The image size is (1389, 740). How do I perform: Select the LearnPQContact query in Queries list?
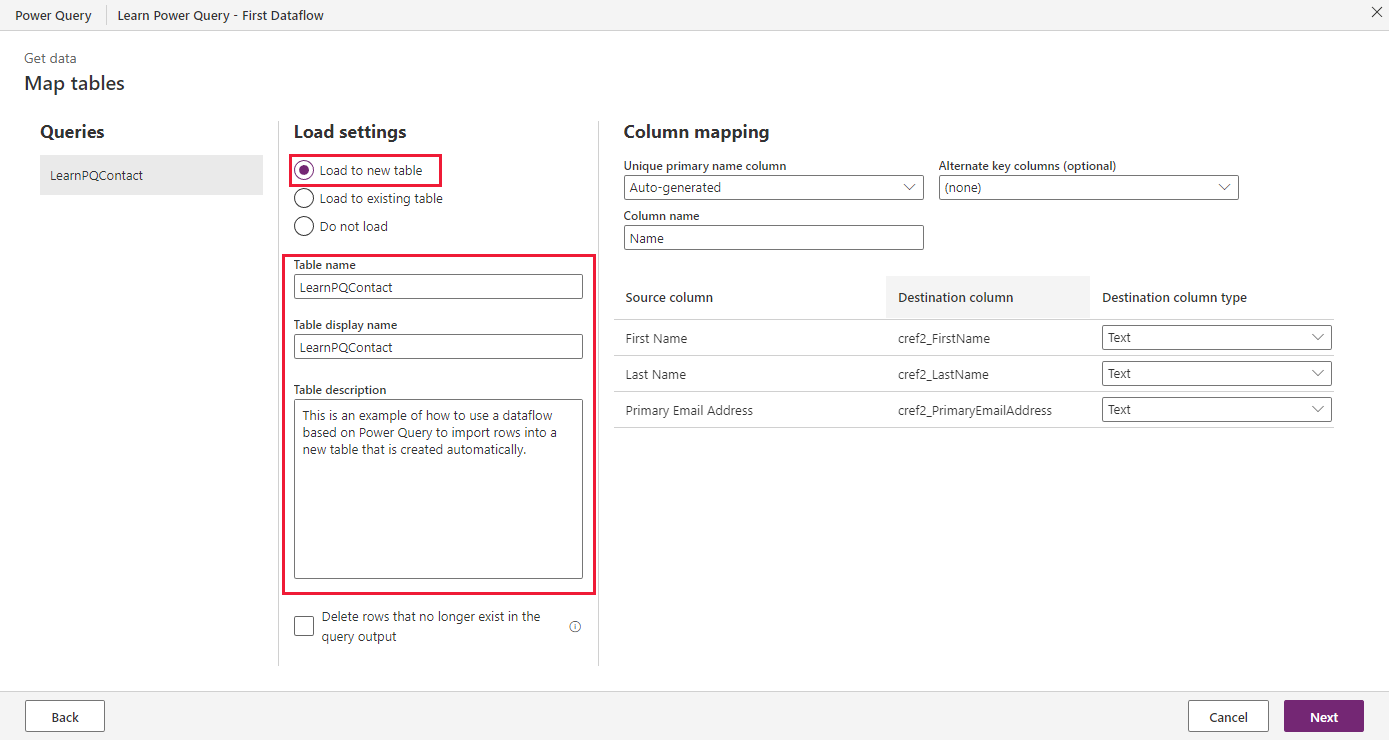(151, 175)
